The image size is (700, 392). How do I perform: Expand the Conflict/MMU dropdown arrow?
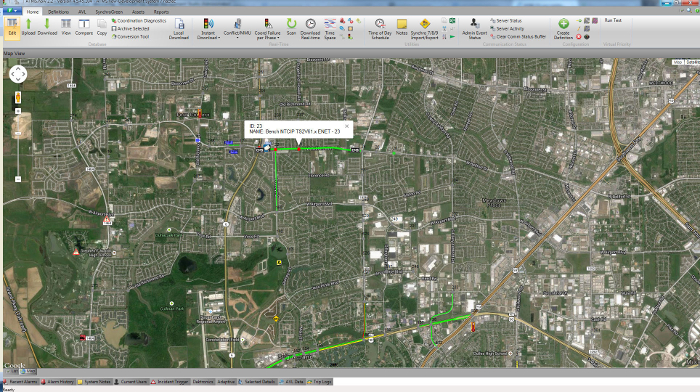[x=237, y=38]
